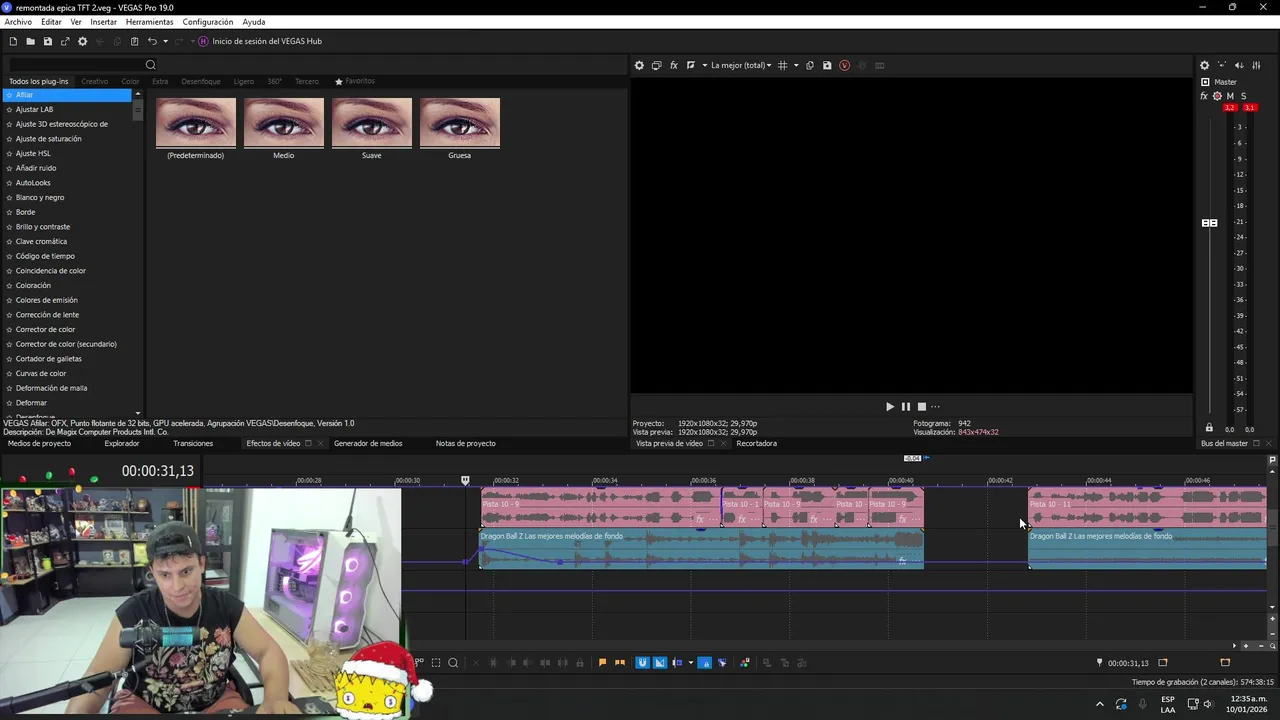Save preview snapshot to file icon

click(x=827, y=65)
